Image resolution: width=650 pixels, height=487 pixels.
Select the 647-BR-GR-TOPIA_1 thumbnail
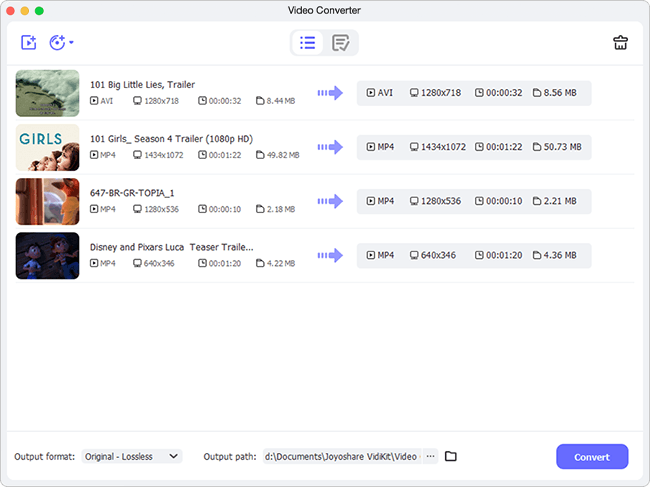[47, 201]
